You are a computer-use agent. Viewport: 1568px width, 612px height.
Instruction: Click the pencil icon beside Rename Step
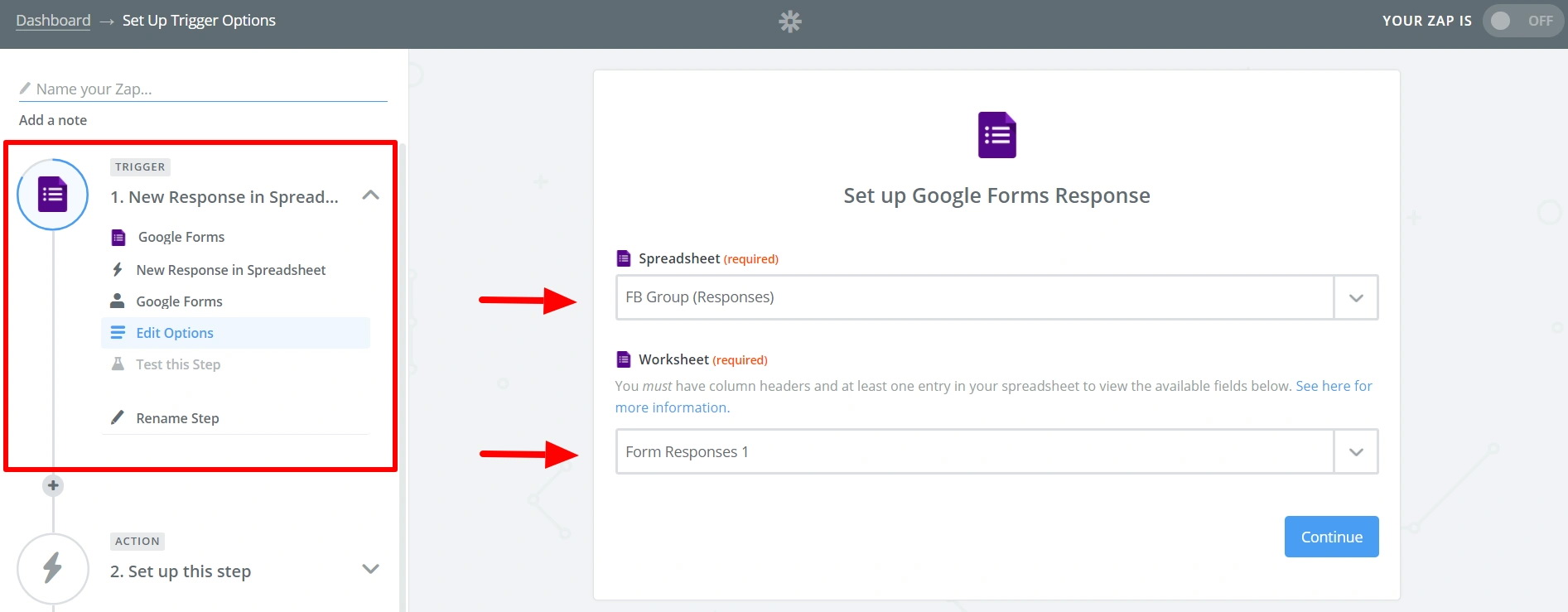[118, 417]
